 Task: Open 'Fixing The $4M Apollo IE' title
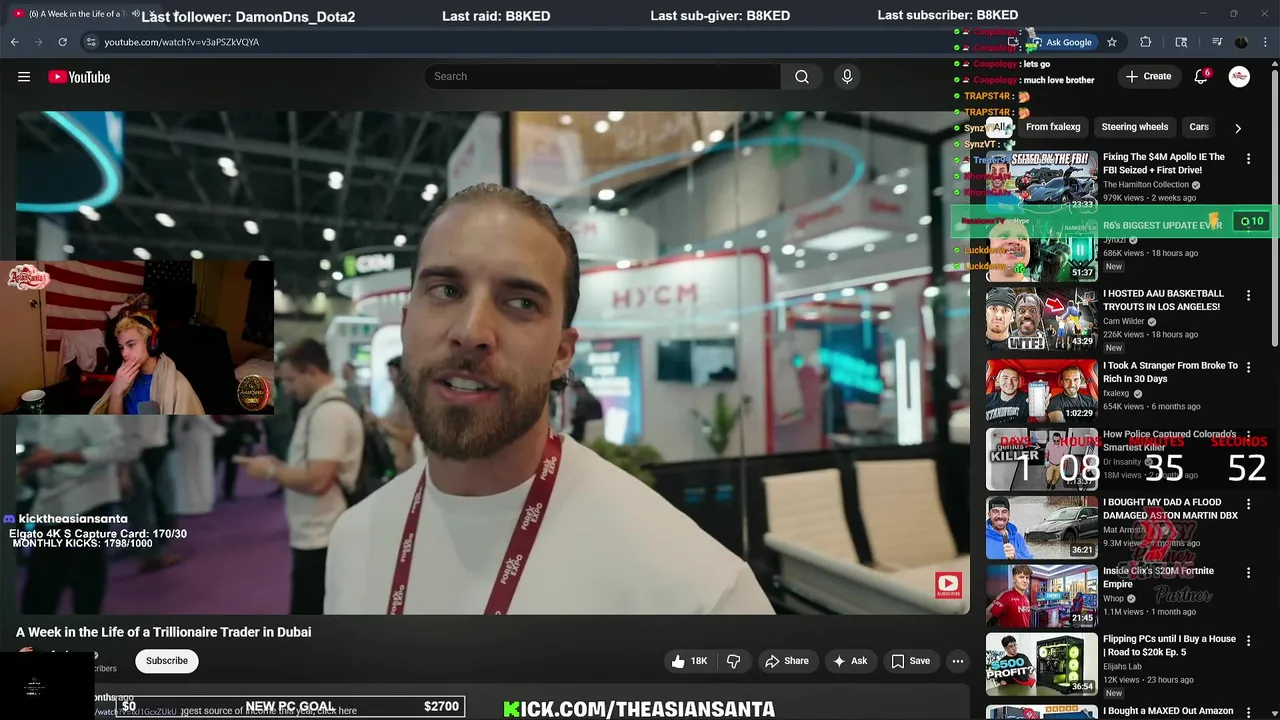pyautogui.click(x=1164, y=163)
